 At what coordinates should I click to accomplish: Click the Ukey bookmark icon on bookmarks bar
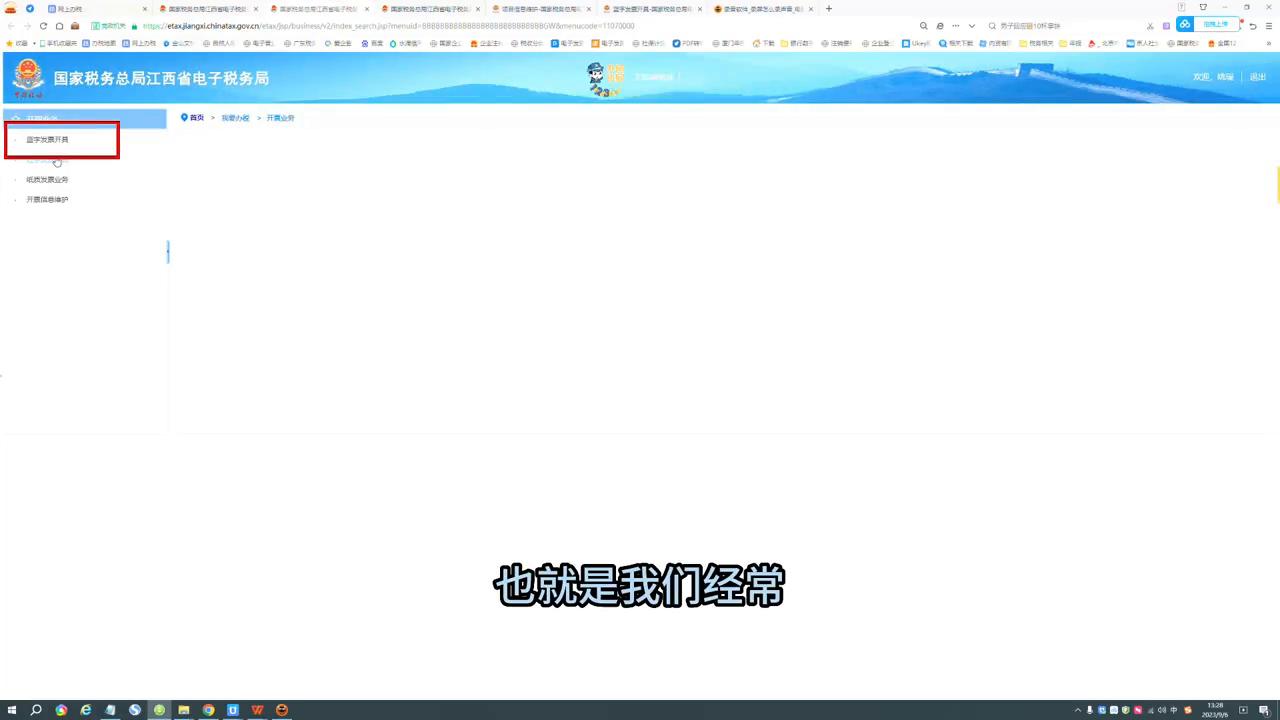tap(905, 43)
